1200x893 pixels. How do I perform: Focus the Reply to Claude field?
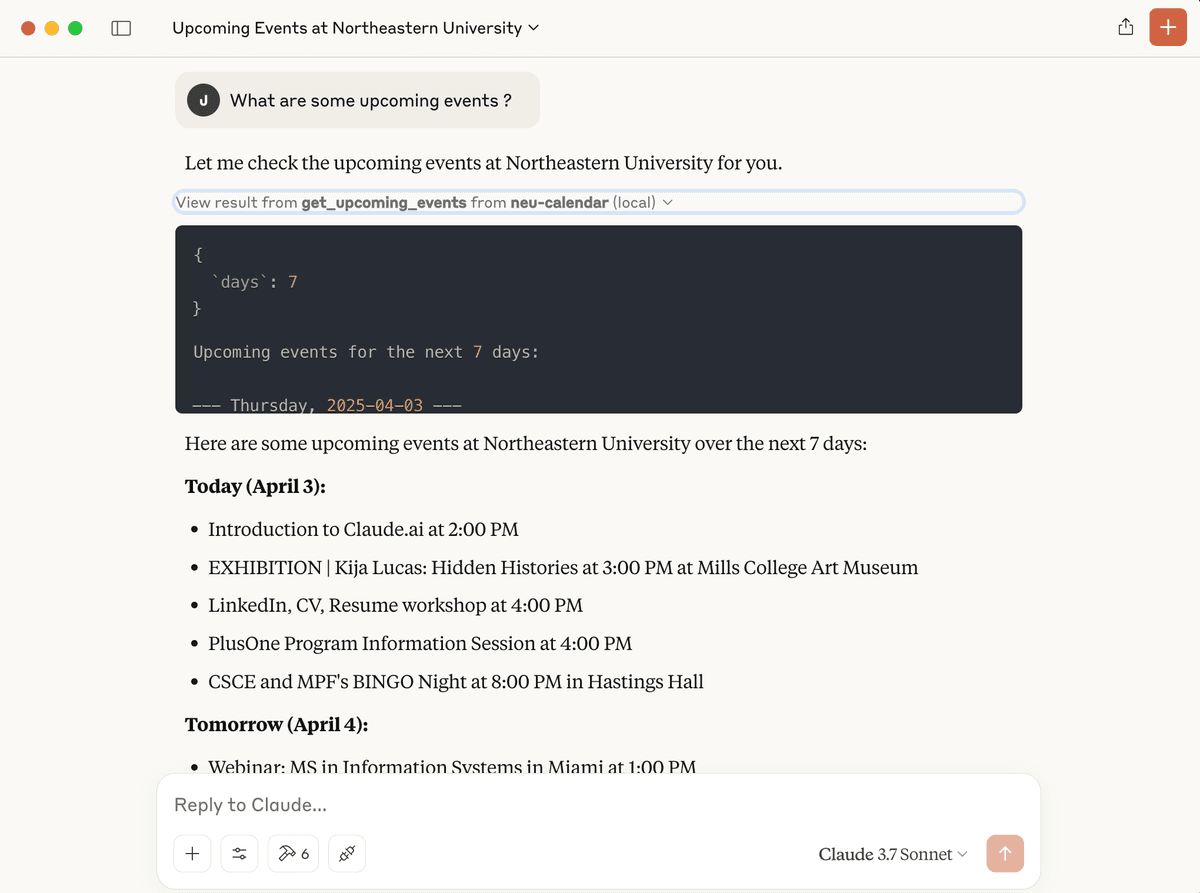[x=598, y=805]
